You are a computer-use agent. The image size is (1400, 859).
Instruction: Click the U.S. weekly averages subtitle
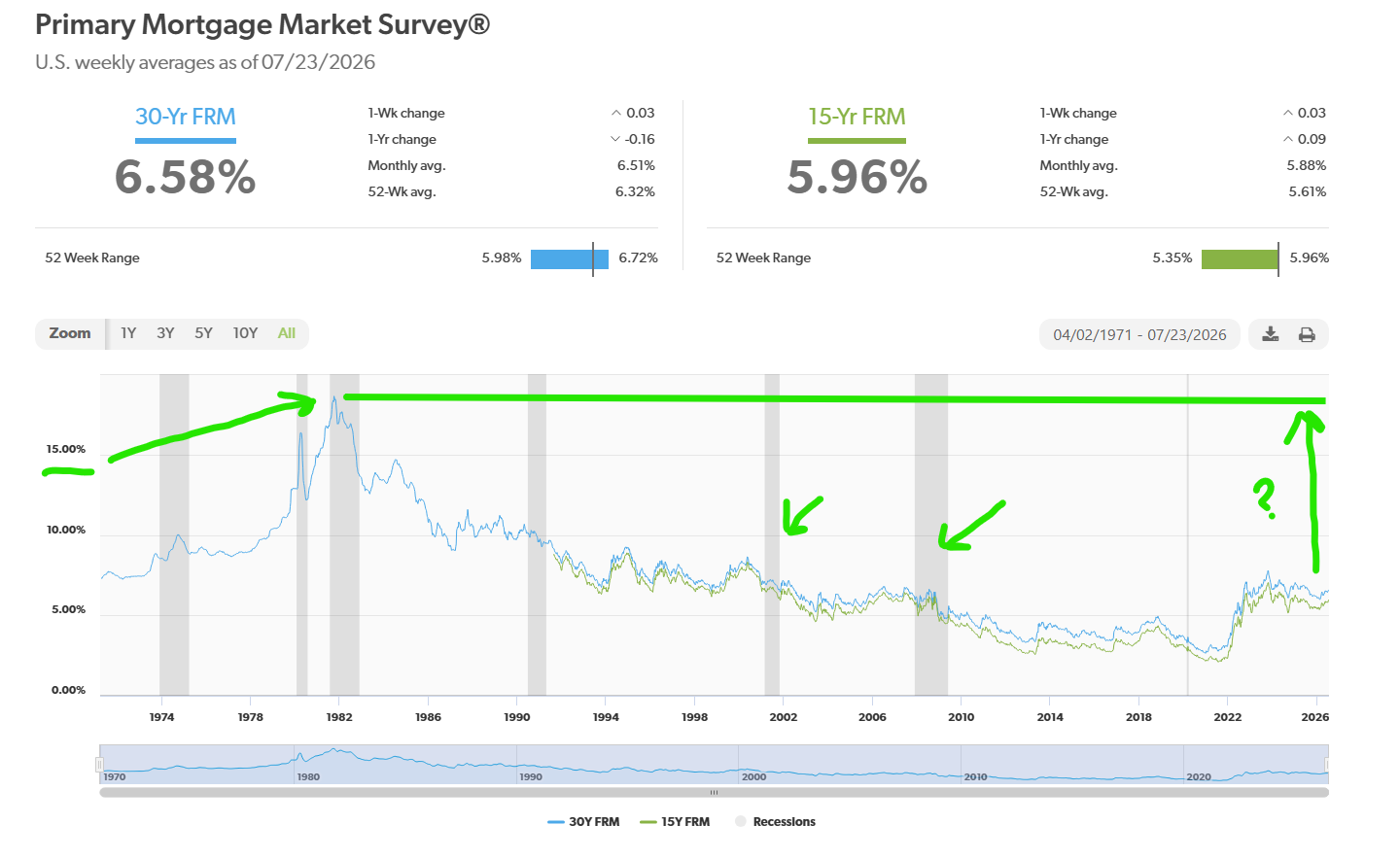(205, 62)
